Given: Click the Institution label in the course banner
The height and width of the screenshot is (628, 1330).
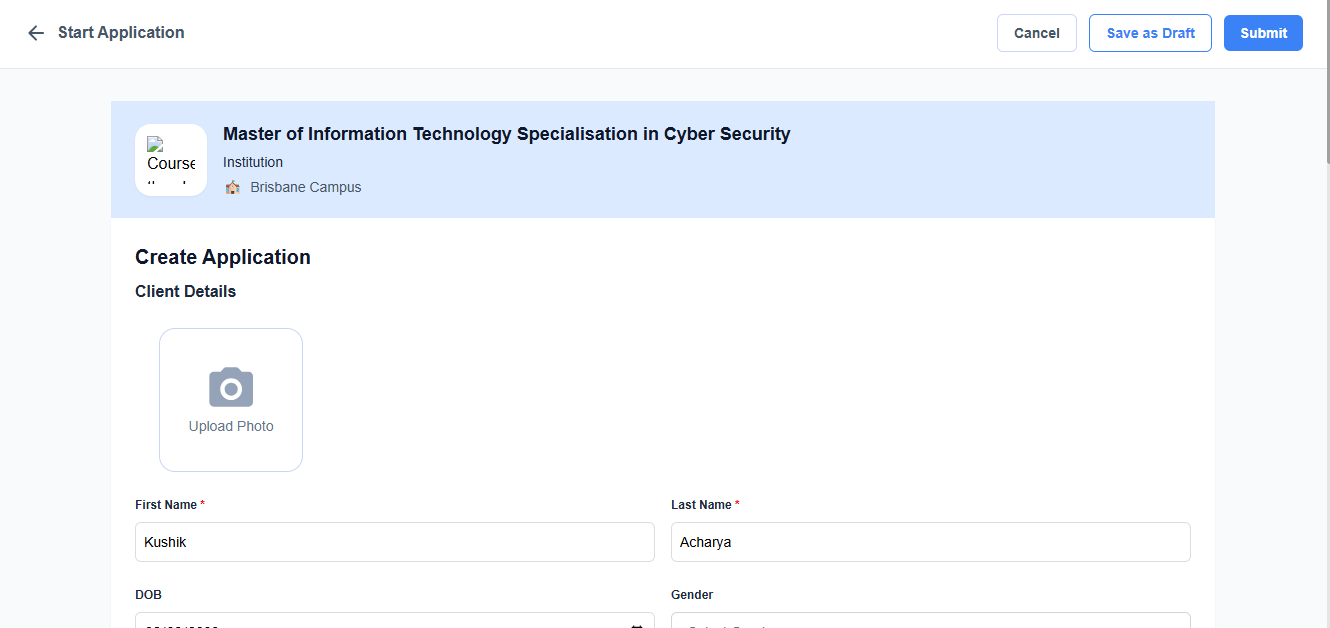Looking at the screenshot, I should click(253, 162).
